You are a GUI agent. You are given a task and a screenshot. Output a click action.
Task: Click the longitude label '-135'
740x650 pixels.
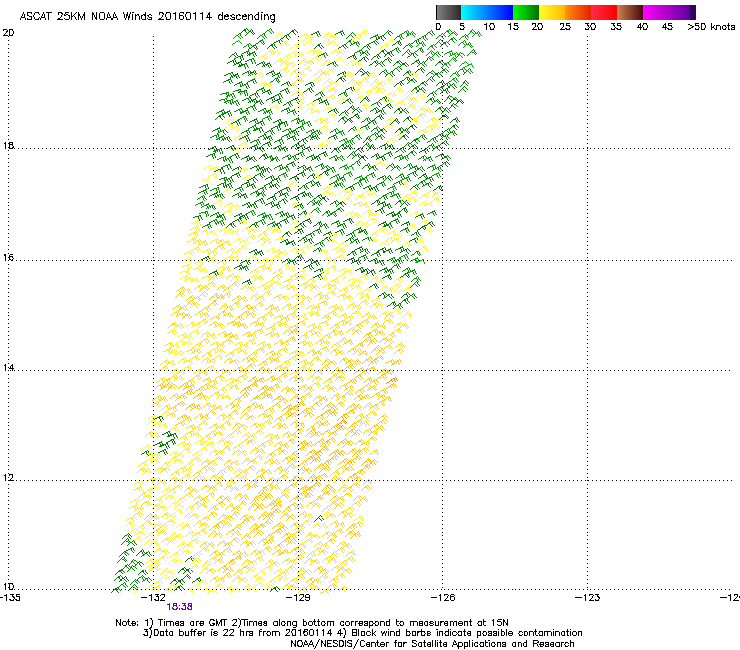[x=9, y=598]
